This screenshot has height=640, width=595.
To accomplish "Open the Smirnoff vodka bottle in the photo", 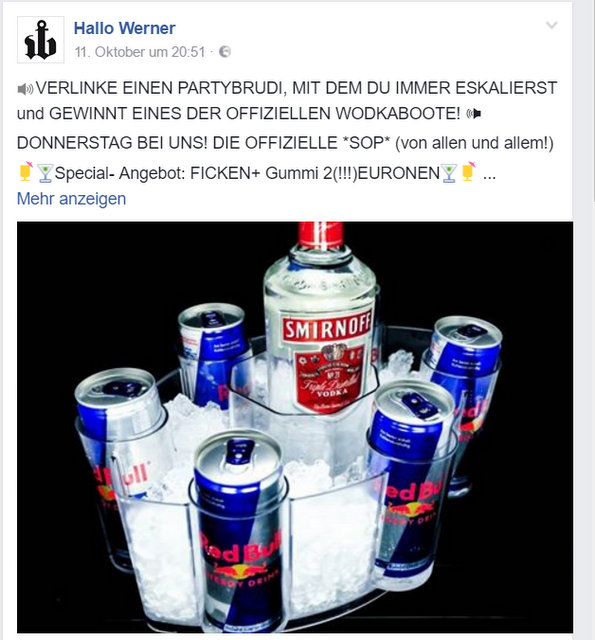I will click(x=320, y=318).
